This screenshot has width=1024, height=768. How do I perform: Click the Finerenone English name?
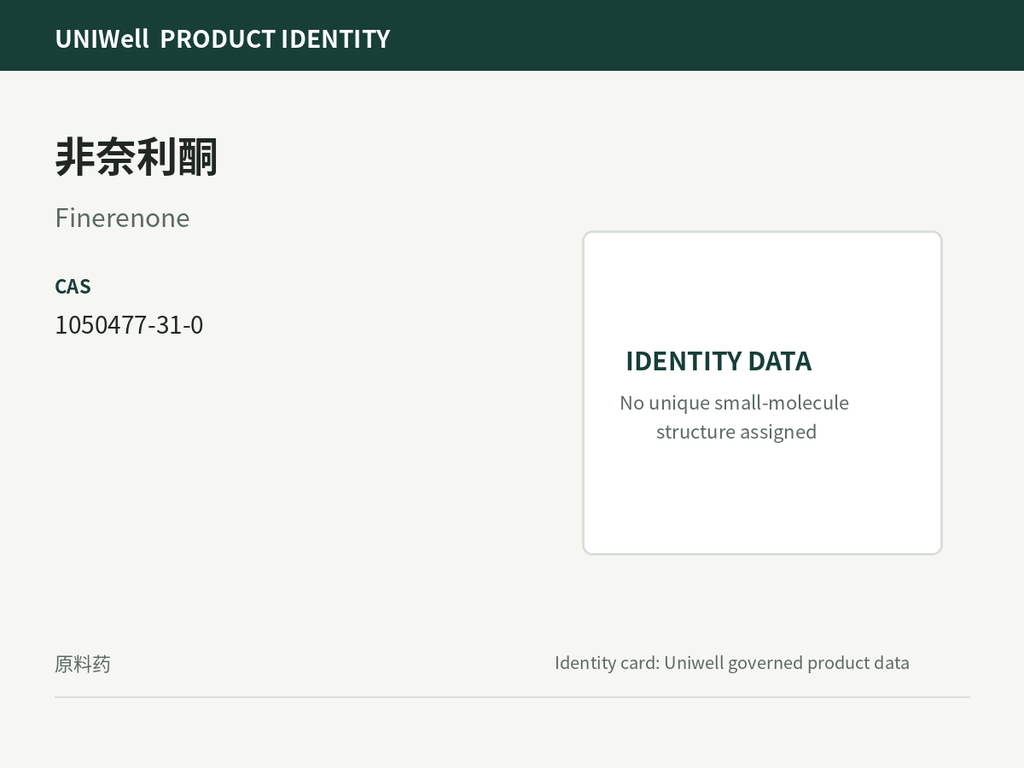coord(122,218)
